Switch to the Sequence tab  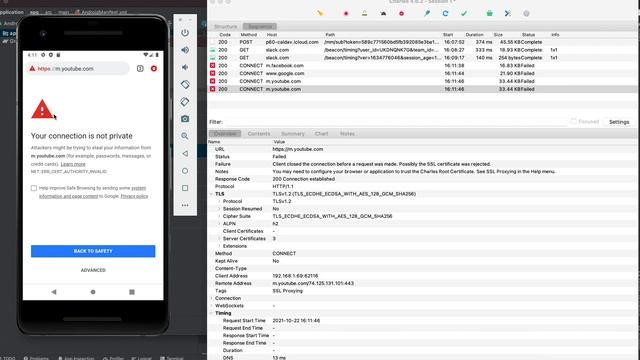pyautogui.click(x=260, y=27)
